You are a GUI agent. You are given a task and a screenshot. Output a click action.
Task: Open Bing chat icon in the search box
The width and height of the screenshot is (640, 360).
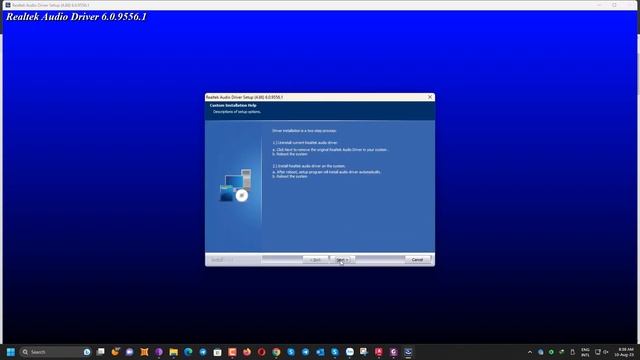[87, 352]
